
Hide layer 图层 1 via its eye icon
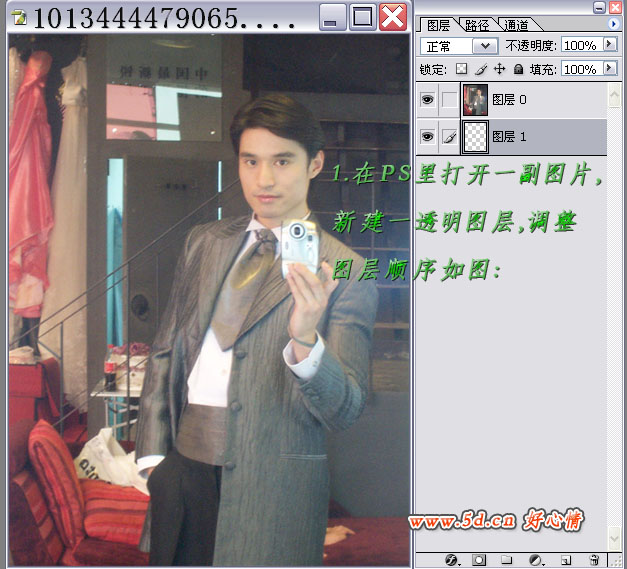pyautogui.click(x=427, y=137)
